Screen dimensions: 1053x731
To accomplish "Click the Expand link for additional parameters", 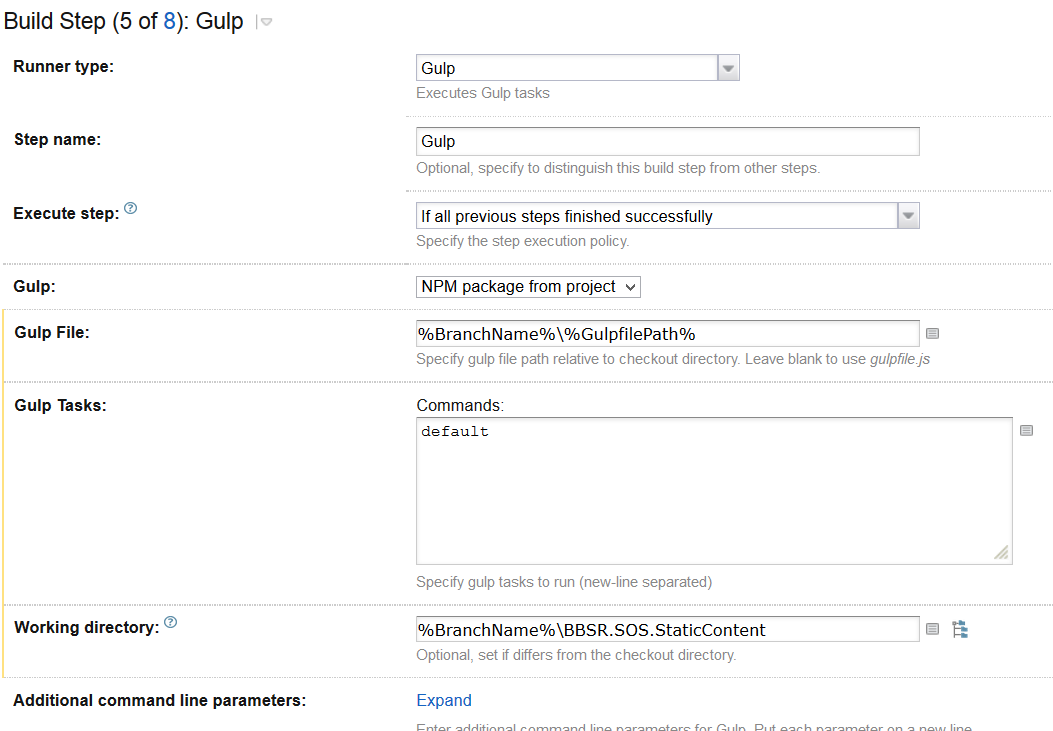I will (444, 701).
